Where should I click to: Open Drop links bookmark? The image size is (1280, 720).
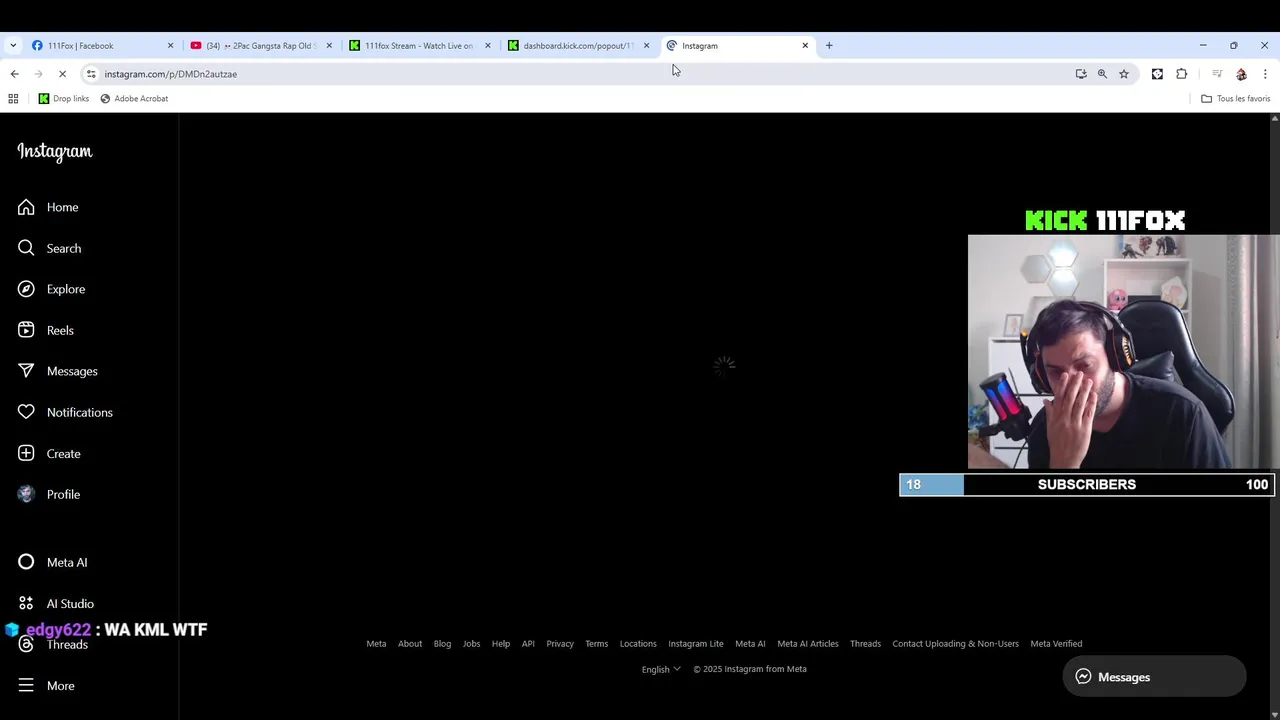click(x=64, y=99)
